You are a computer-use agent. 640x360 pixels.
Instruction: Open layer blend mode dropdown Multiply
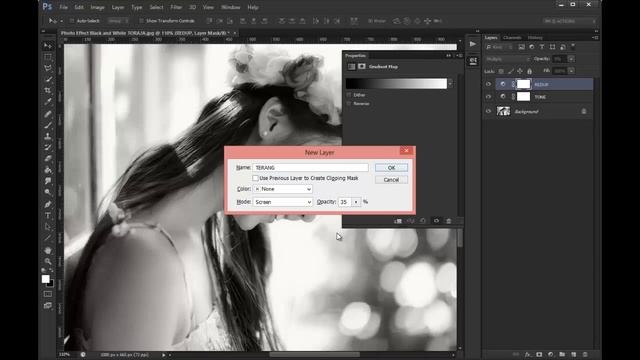[x=508, y=59]
